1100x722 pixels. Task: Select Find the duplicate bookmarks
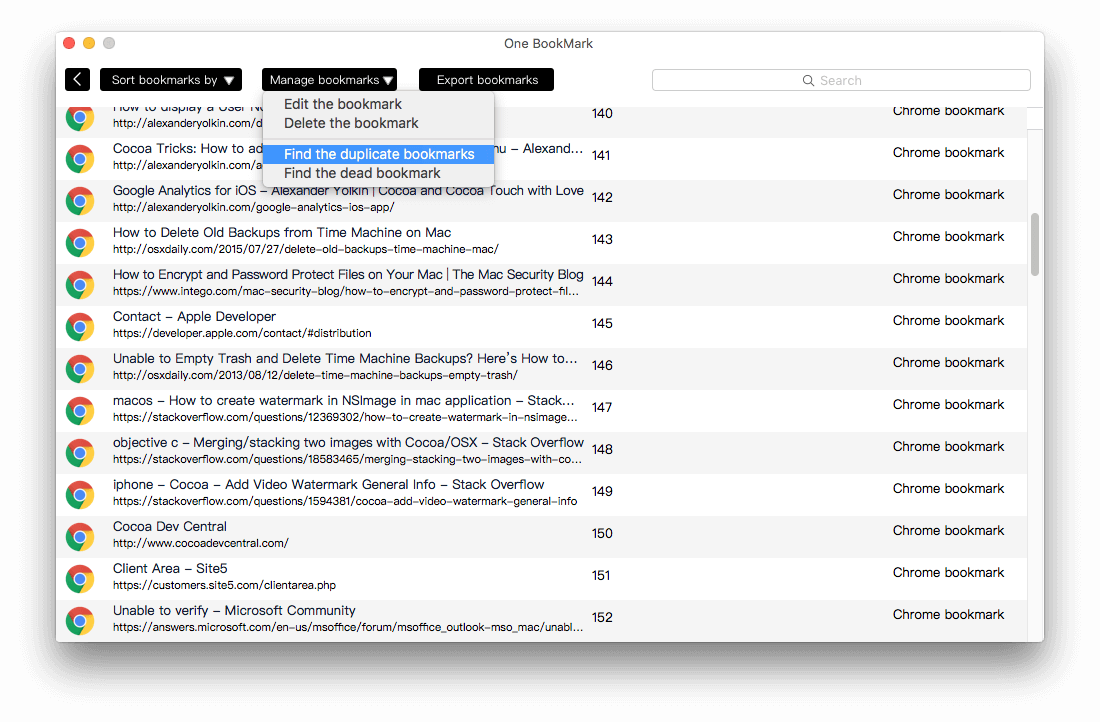(x=379, y=154)
